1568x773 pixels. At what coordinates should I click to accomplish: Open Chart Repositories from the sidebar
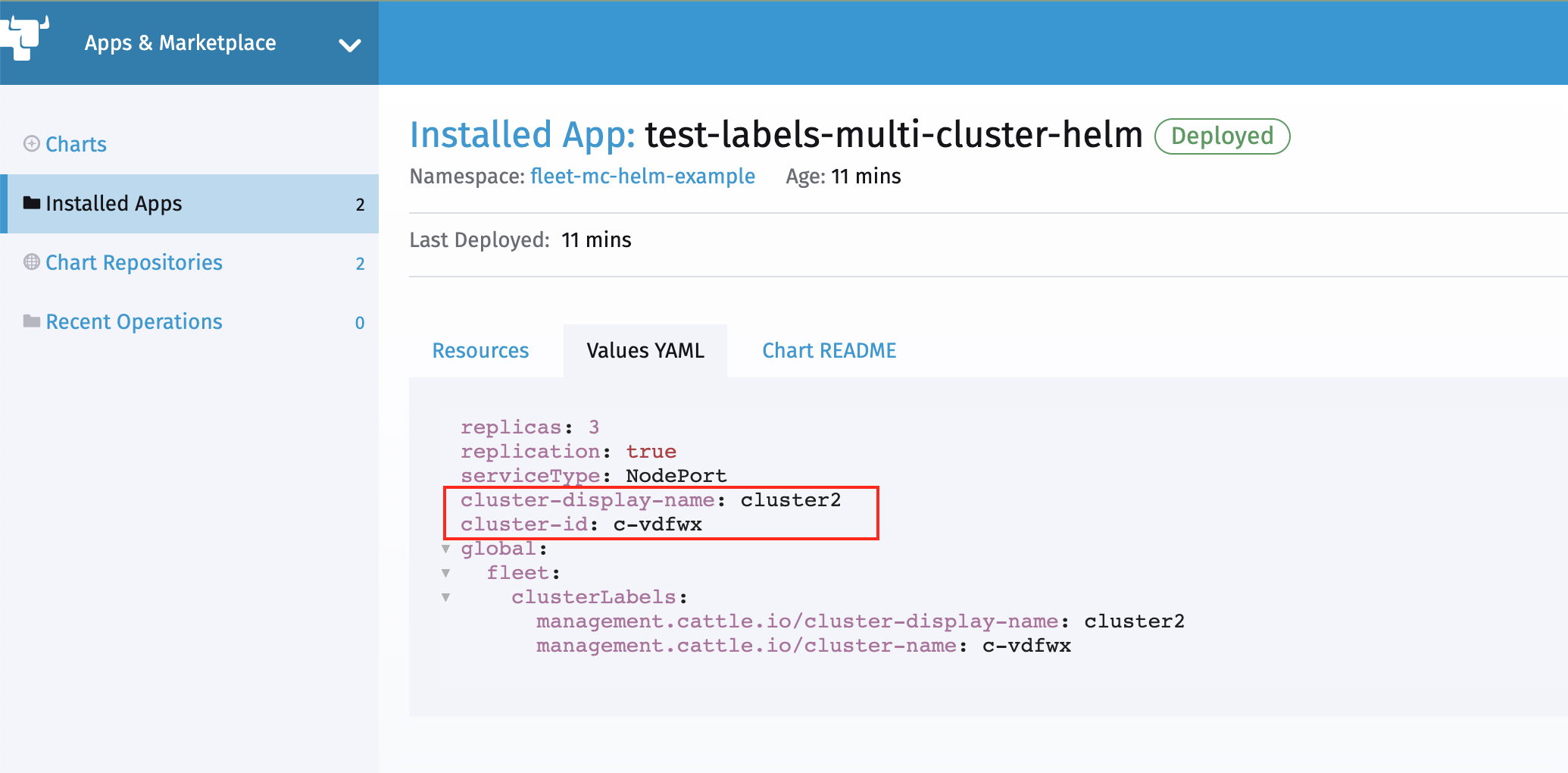pyautogui.click(x=133, y=262)
